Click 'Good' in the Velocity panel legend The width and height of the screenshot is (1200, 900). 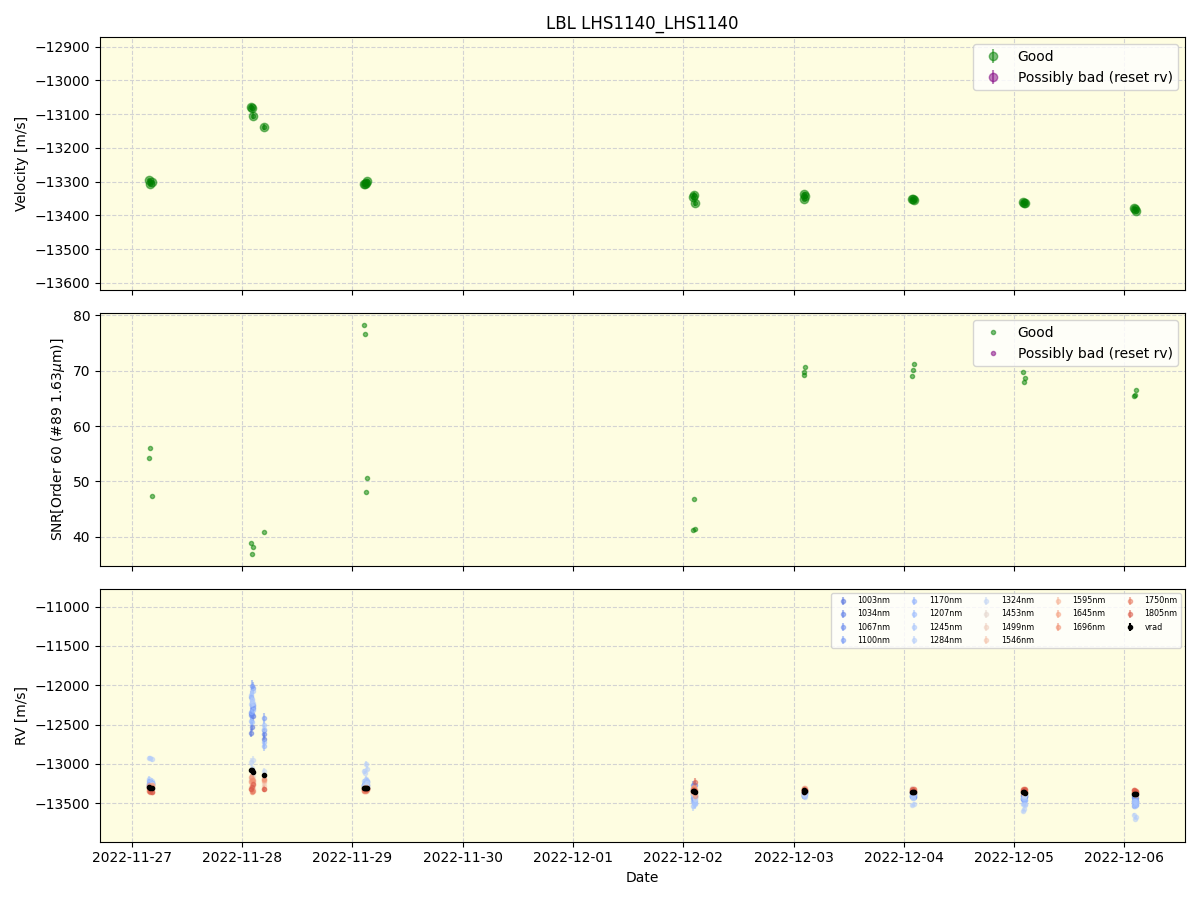pos(1035,56)
